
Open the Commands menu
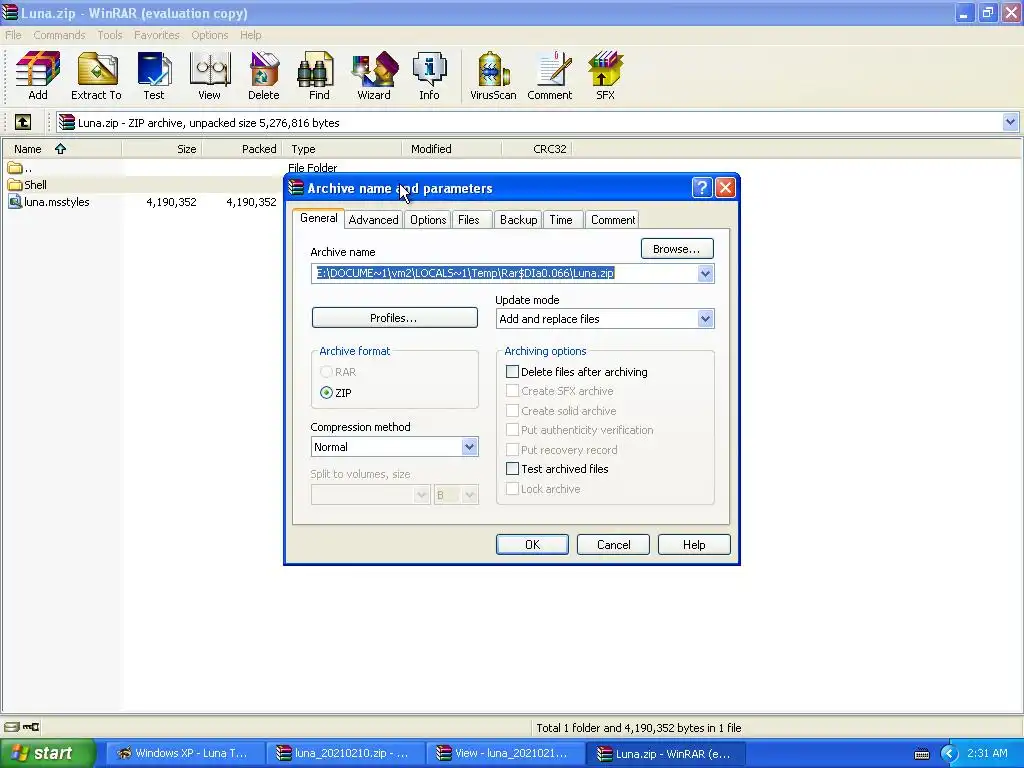[59, 35]
